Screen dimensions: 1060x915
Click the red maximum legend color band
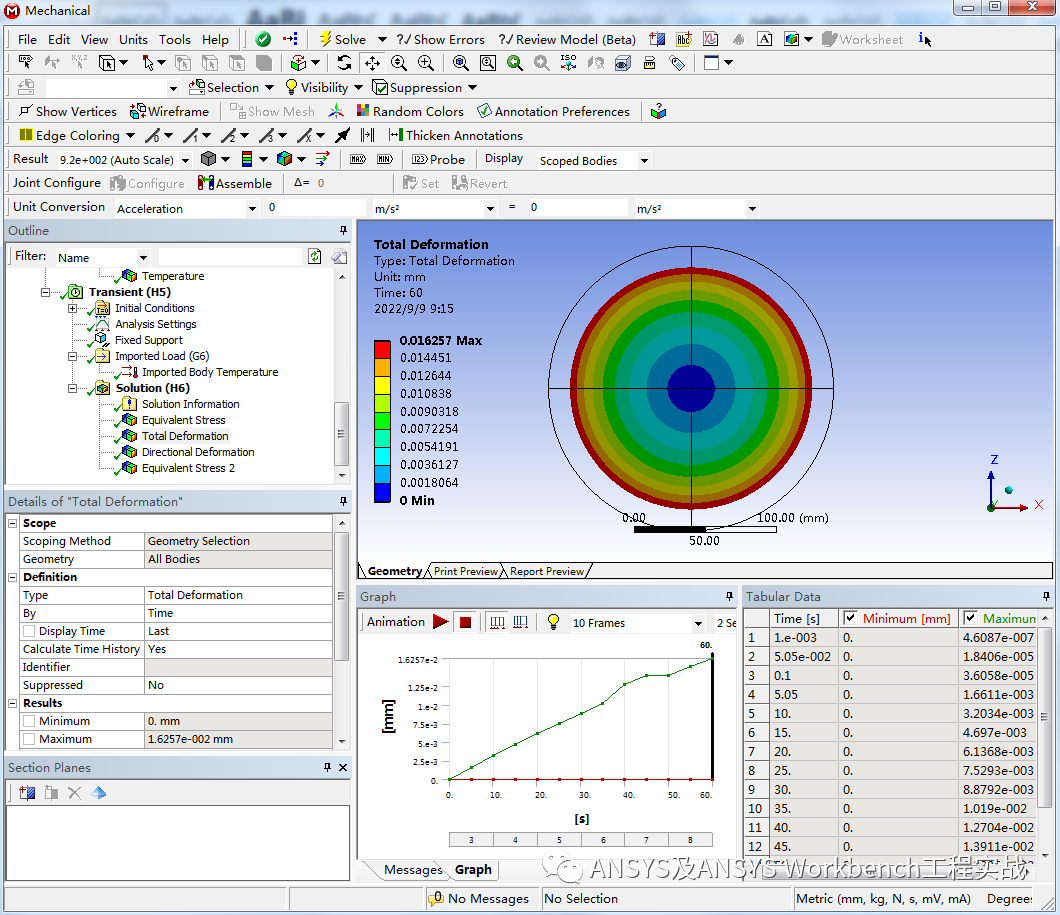[383, 349]
